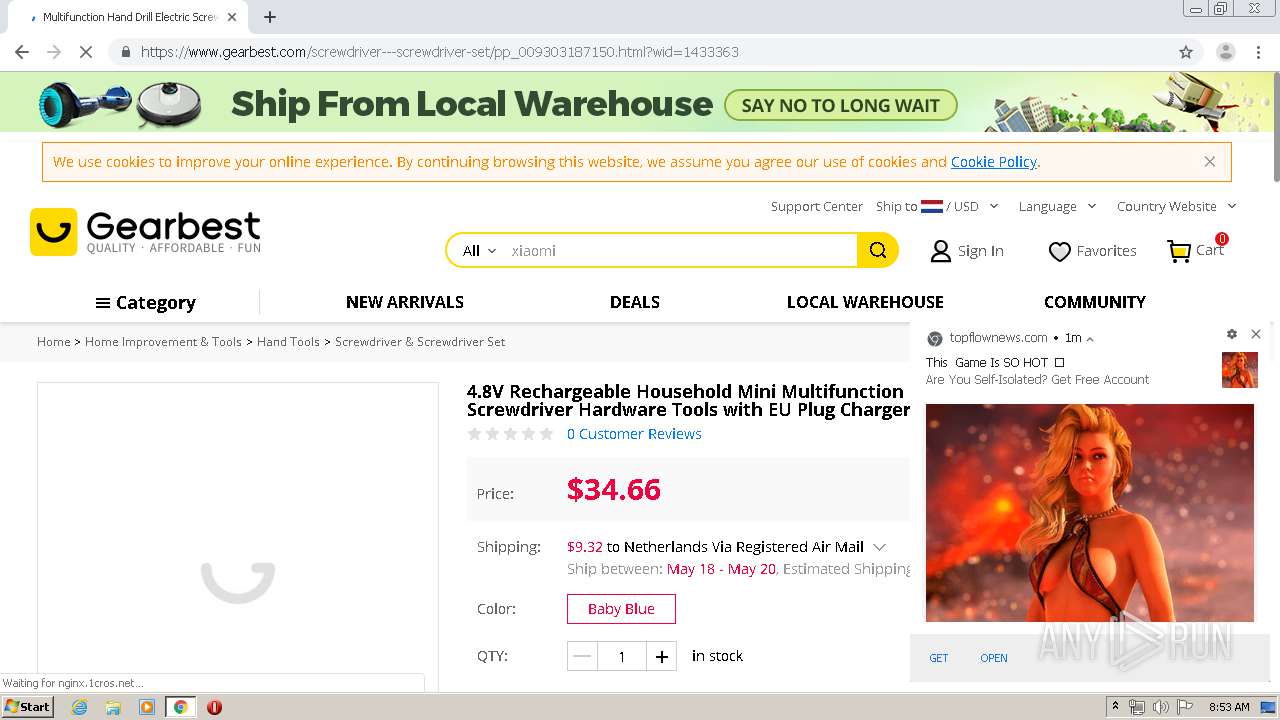The width and height of the screenshot is (1280, 720).
Task: Open the Cookie Policy link
Action: [994, 162]
